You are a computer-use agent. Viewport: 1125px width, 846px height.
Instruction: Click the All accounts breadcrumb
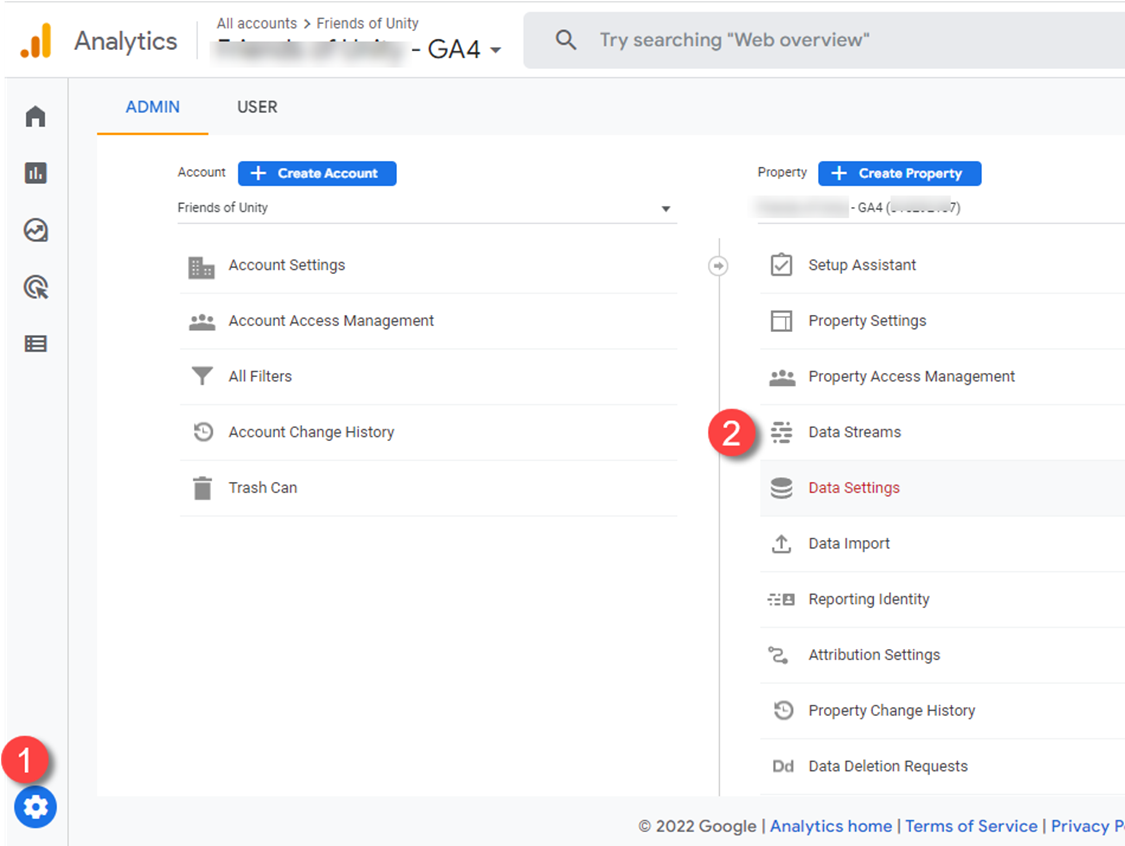tap(257, 24)
